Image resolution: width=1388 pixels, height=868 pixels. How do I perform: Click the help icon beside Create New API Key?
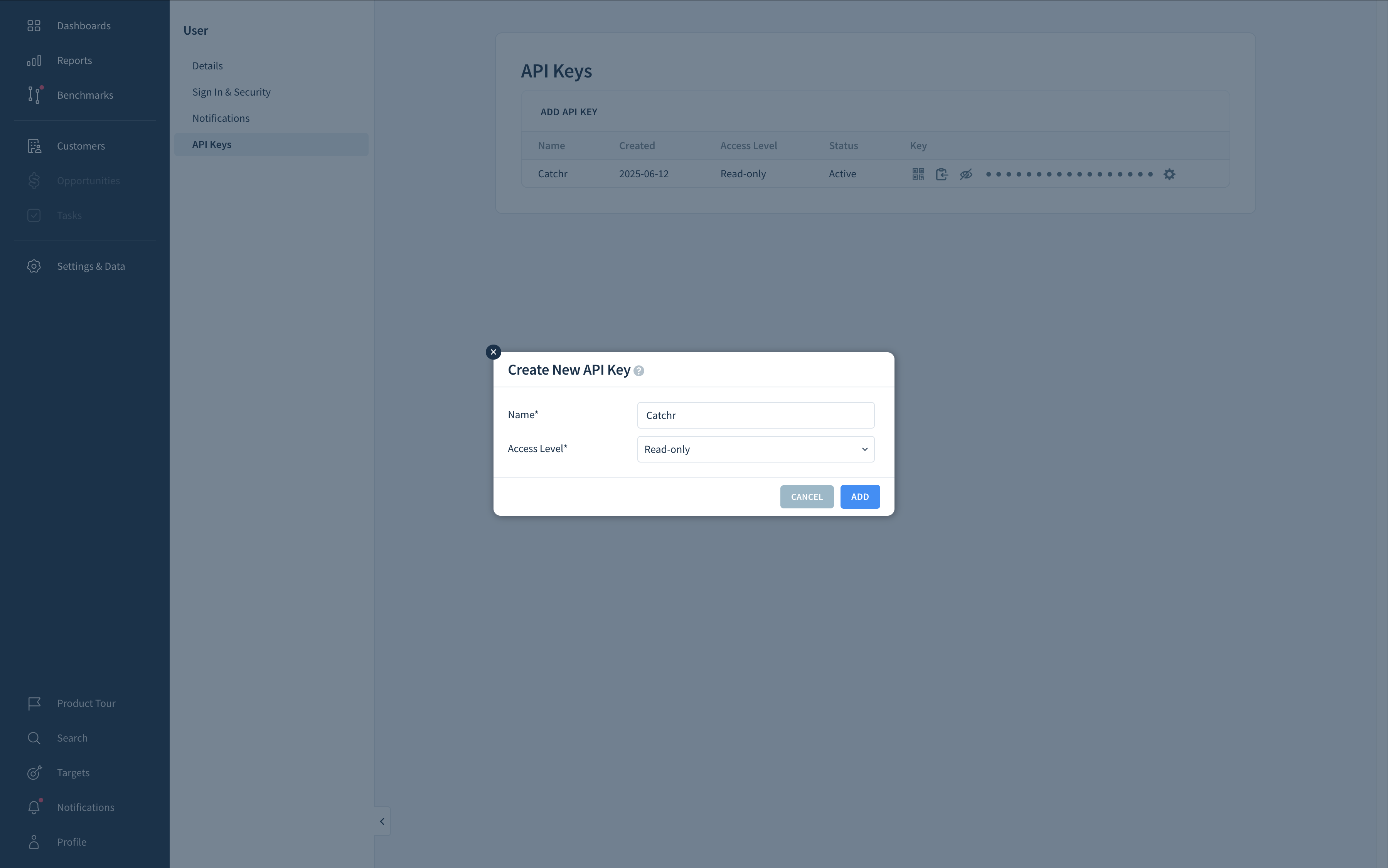[x=638, y=371]
